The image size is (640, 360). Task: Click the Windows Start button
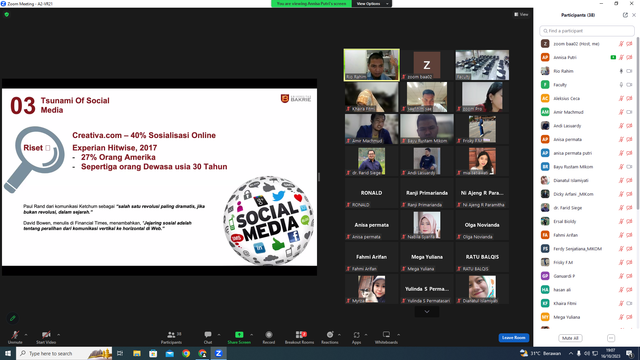point(8,353)
